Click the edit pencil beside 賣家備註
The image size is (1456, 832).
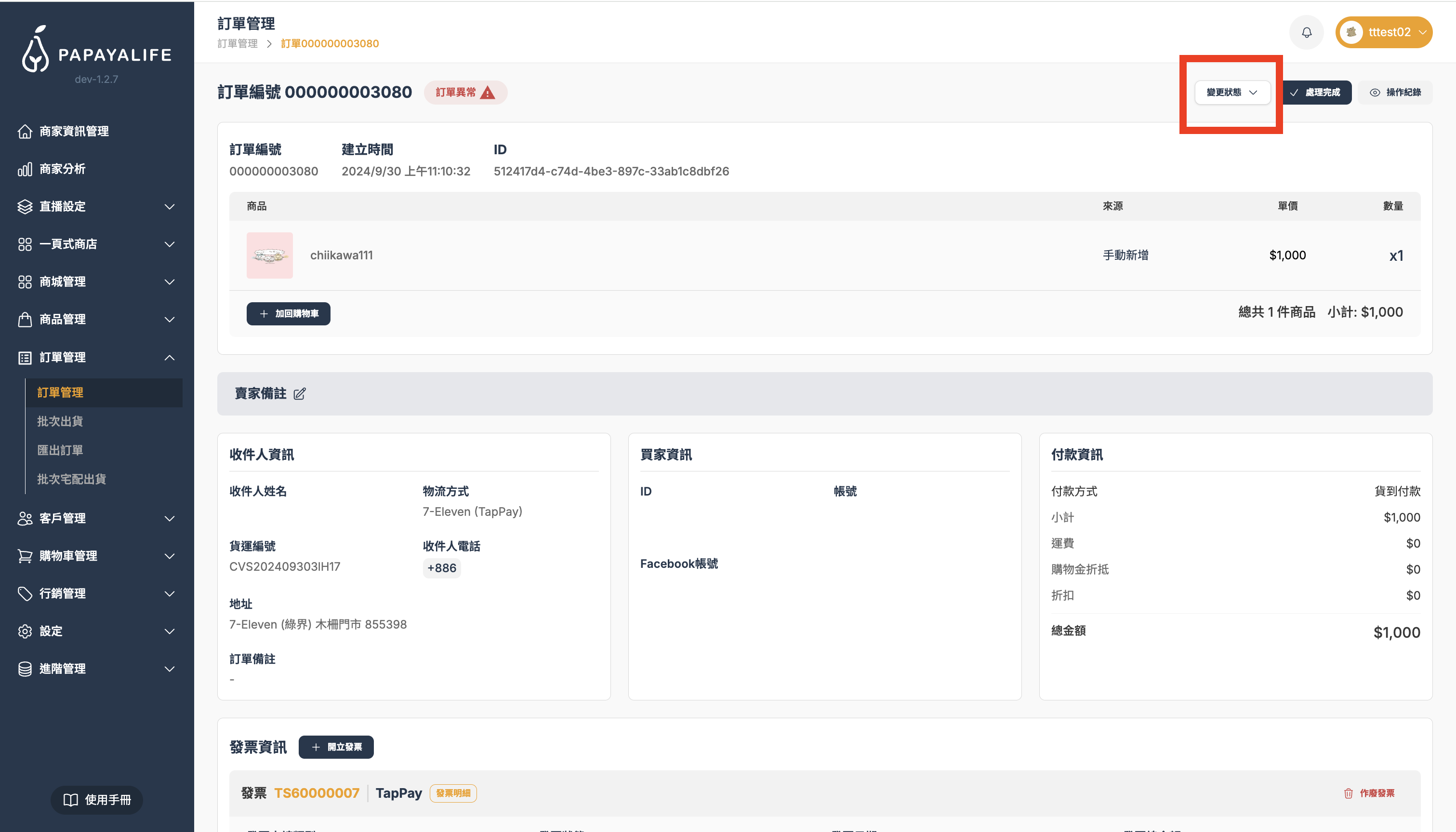coord(299,394)
